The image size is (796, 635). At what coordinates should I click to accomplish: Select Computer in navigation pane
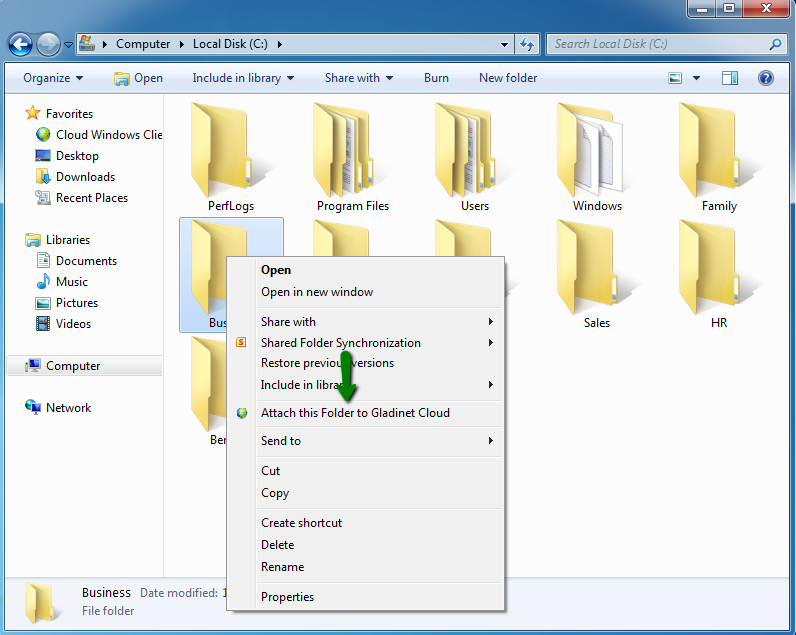84,366
